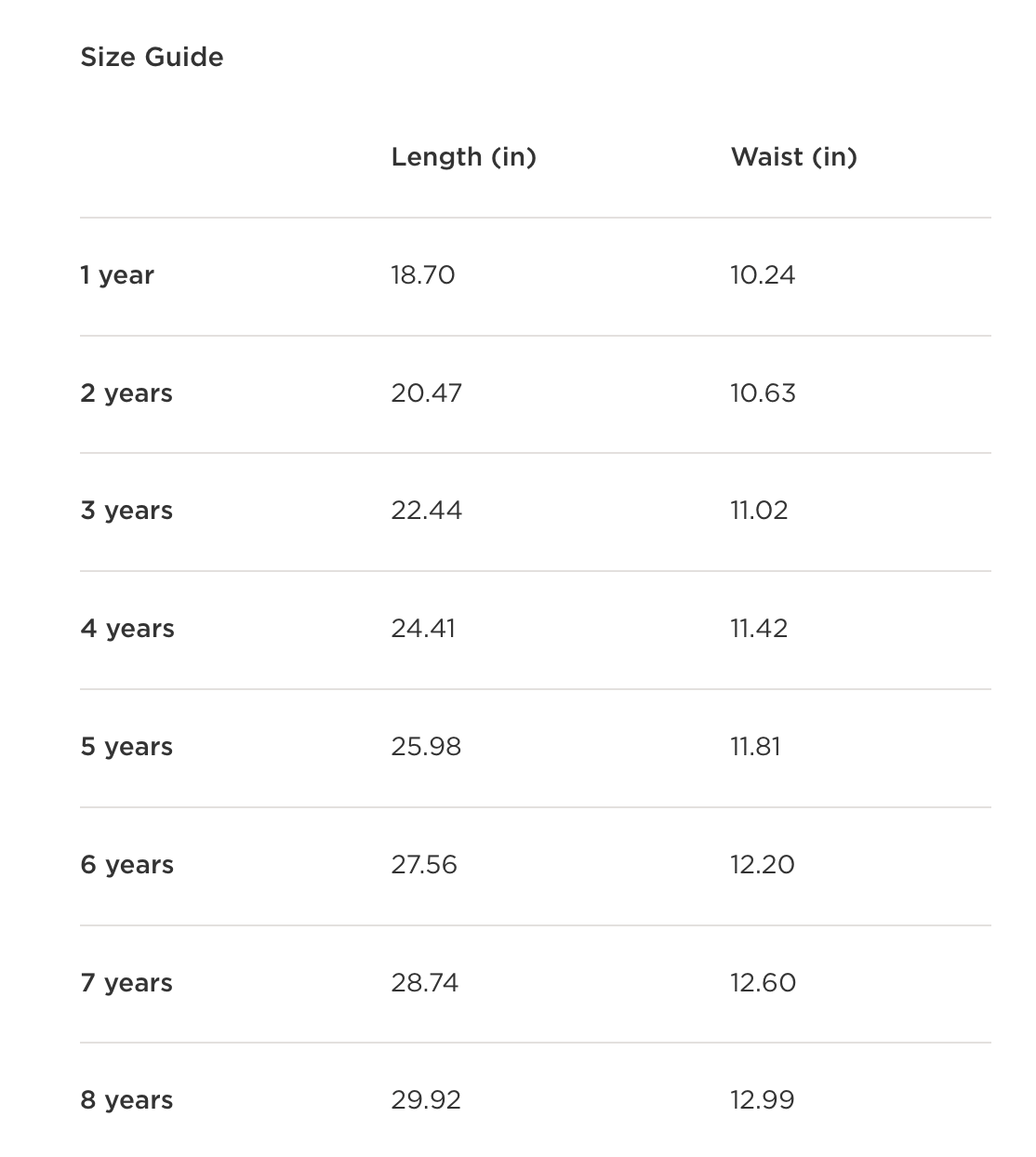Image resolution: width=1036 pixels, height=1157 pixels.
Task: Select the 18.70 length value
Action: point(423,275)
